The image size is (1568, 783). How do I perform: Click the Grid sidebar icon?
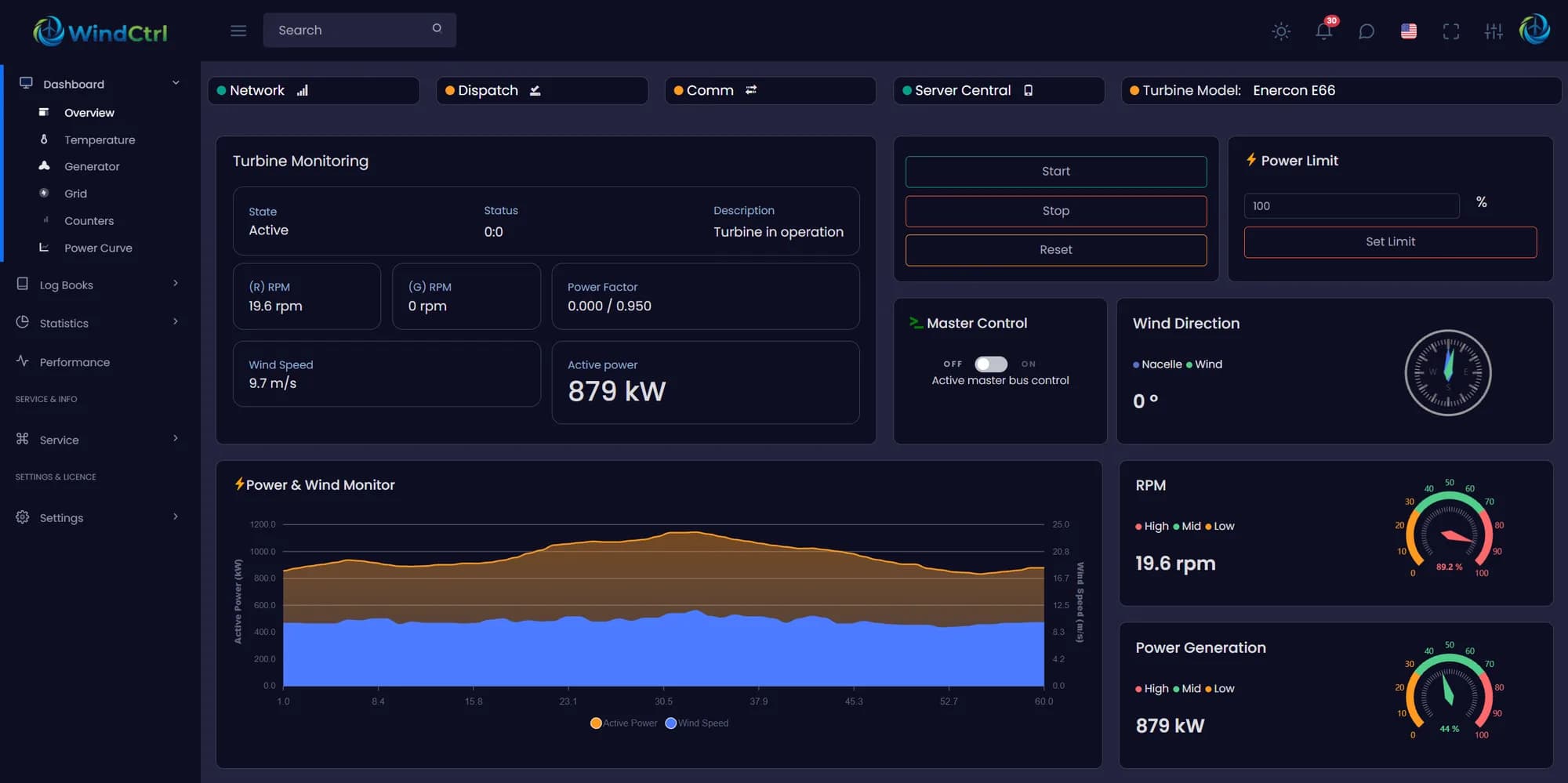click(x=44, y=193)
